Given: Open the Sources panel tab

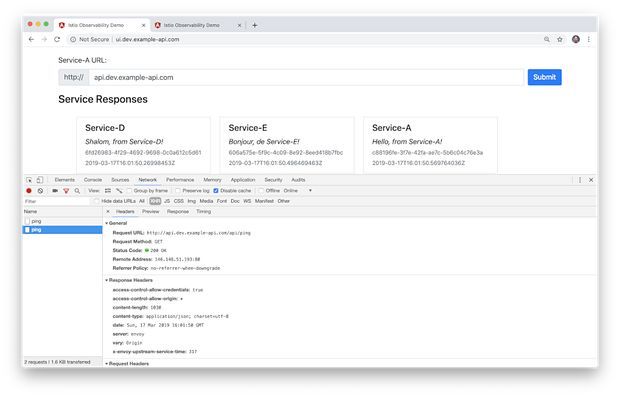Looking at the screenshot, I should click(x=120, y=180).
